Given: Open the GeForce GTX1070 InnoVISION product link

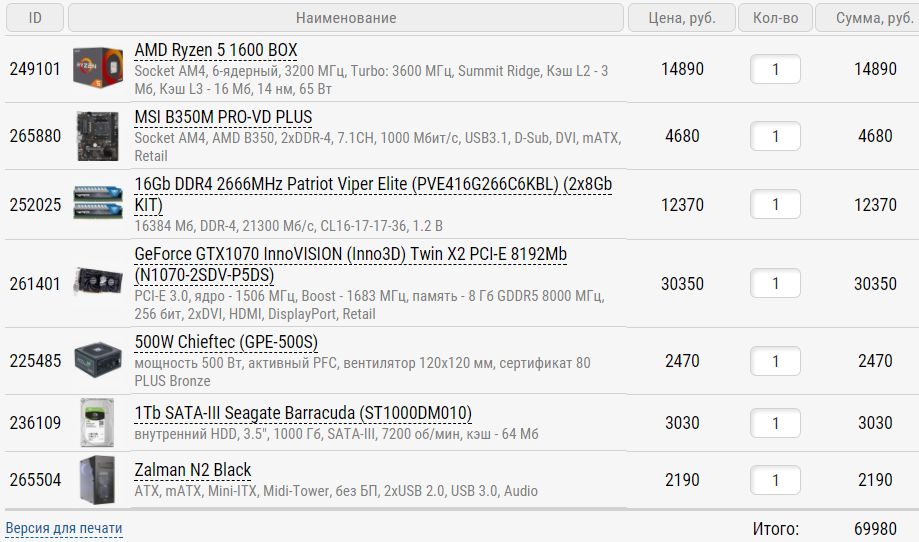Looking at the screenshot, I should [350, 255].
